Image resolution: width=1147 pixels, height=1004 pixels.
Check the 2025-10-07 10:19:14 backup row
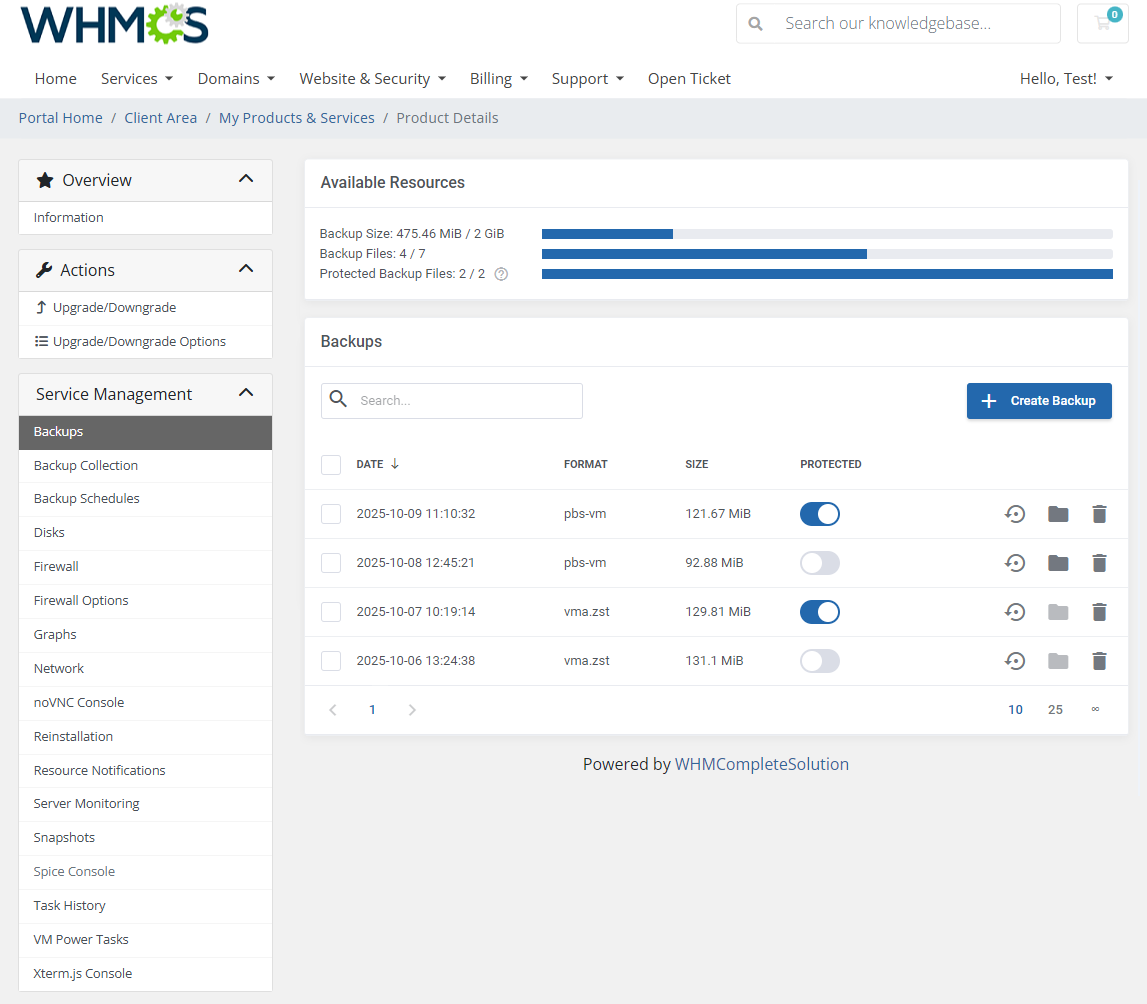pyautogui.click(x=331, y=612)
